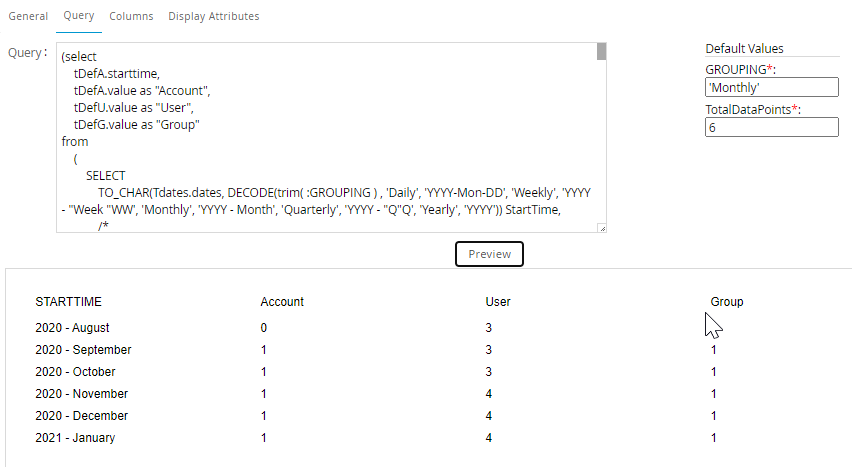Go to the Display Attributes tab
852x467 pixels.
coord(213,16)
